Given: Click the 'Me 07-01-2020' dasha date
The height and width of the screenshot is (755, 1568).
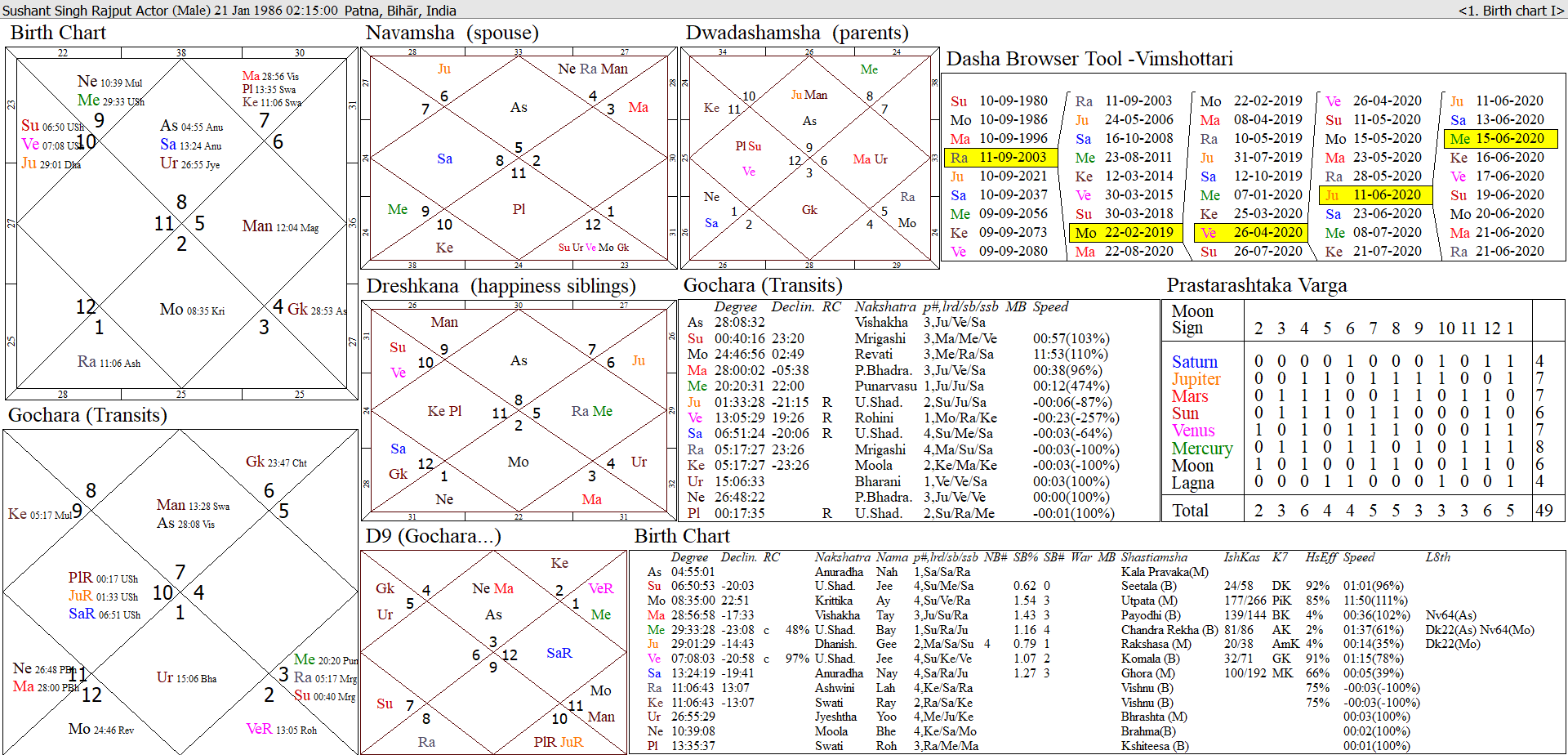Looking at the screenshot, I should pyautogui.click(x=1251, y=195).
